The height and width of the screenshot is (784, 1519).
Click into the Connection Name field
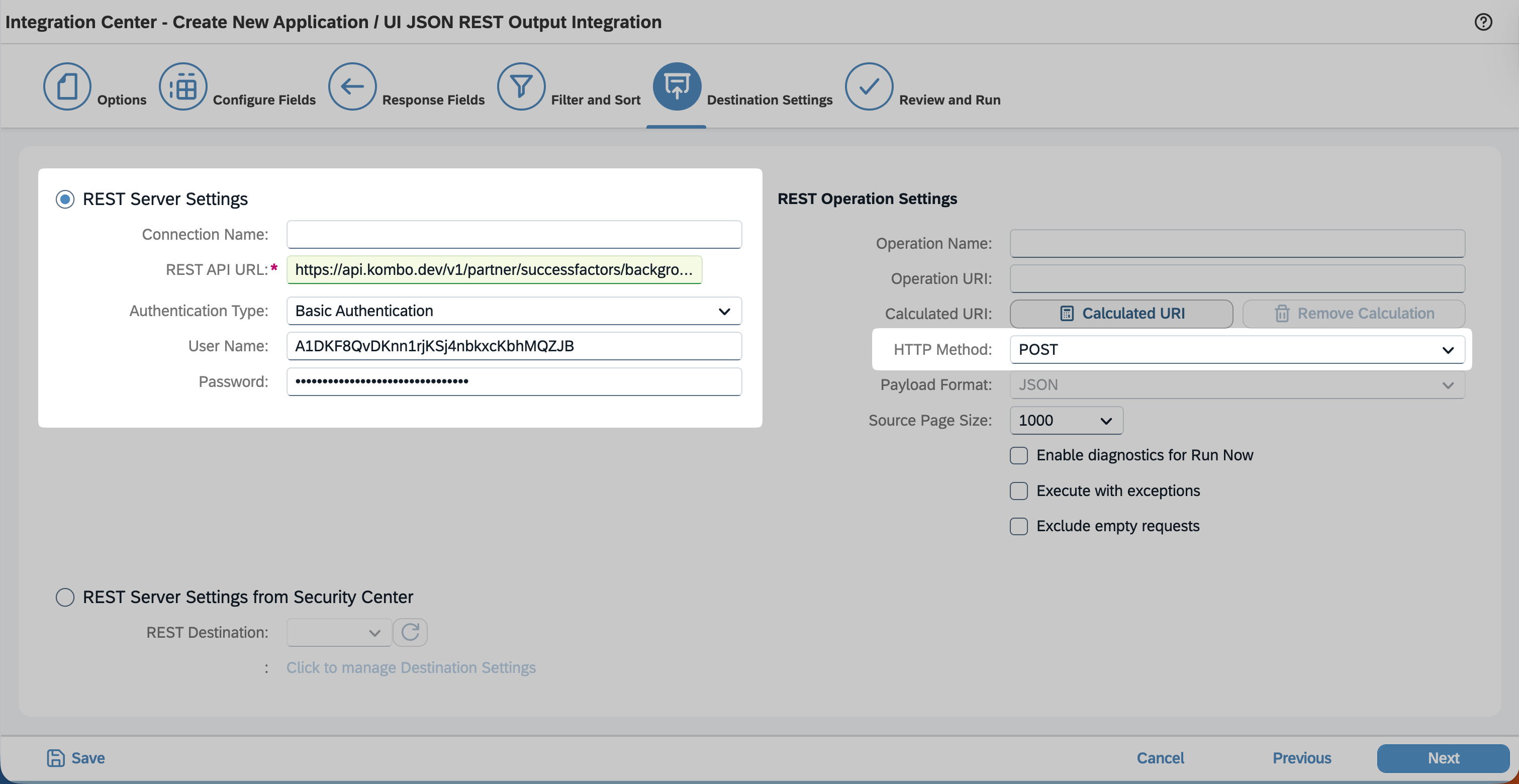pyautogui.click(x=514, y=234)
